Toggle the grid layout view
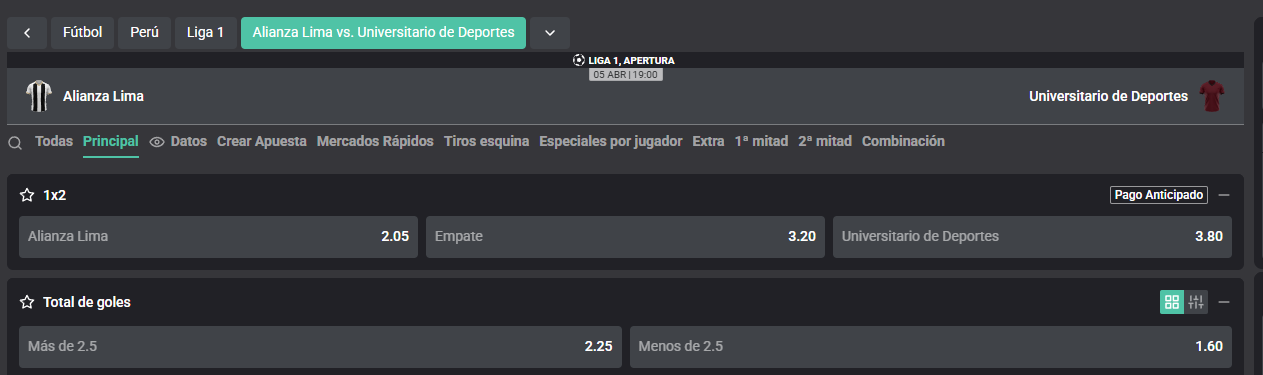The height and width of the screenshot is (375, 1263). (1172, 302)
